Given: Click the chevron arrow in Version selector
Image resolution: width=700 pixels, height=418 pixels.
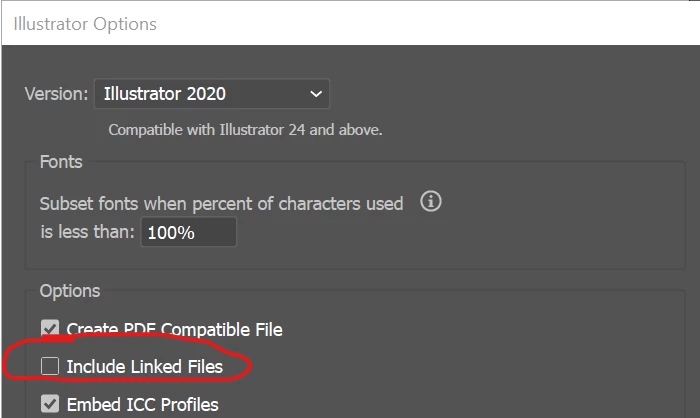Looking at the screenshot, I should click(x=316, y=94).
